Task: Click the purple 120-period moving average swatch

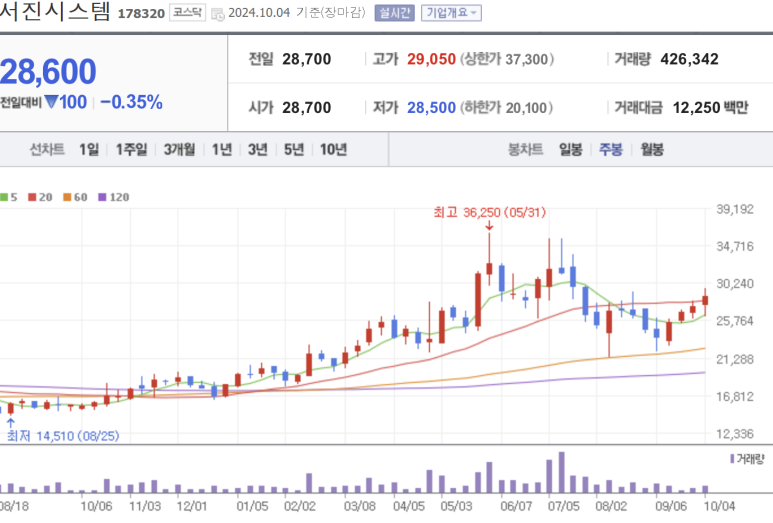Action: pos(102,197)
